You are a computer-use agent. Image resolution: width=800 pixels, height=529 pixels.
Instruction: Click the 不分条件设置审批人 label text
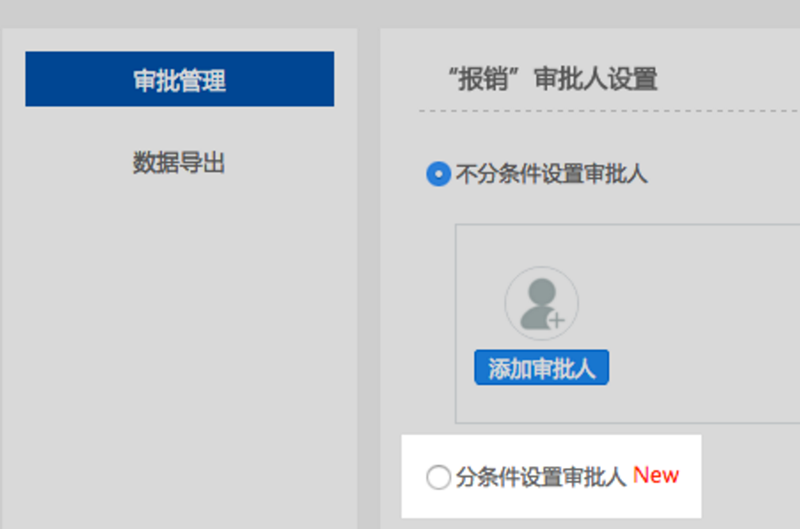(x=551, y=174)
